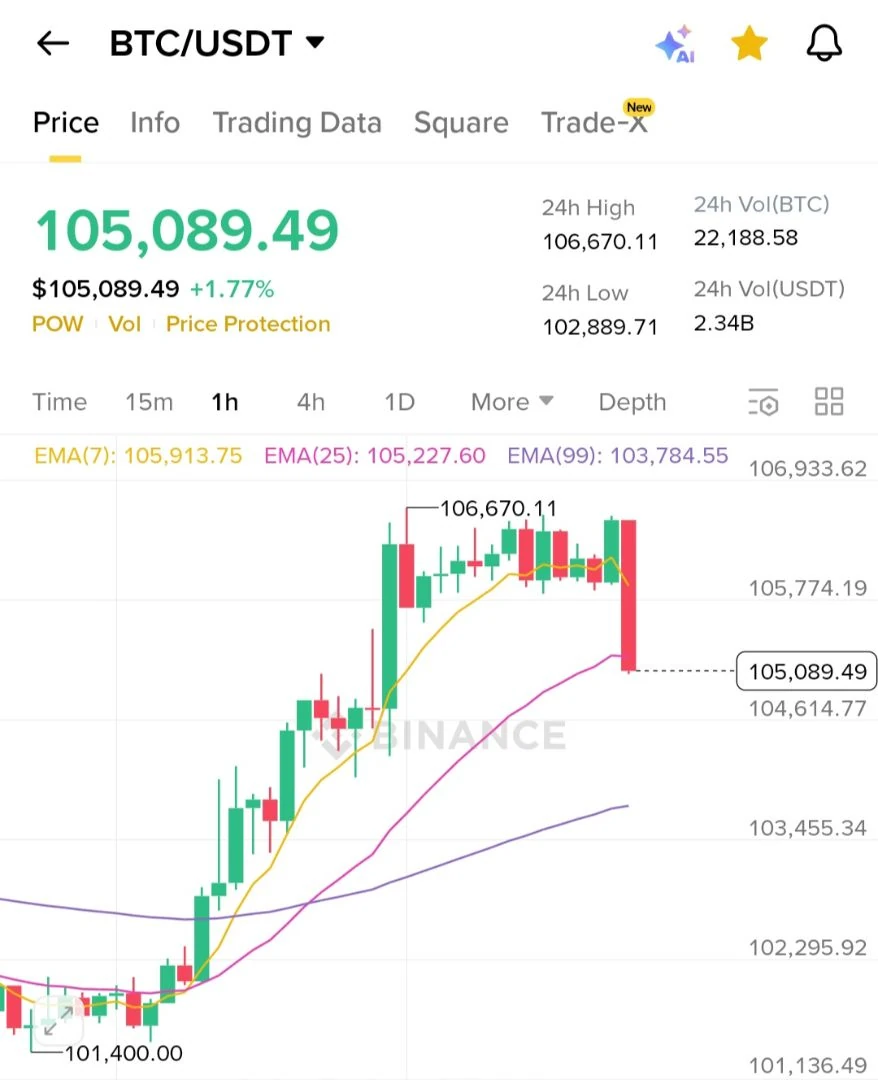This screenshot has height=1080, width=878.
Task: Tap the POW tag label
Action: click(x=57, y=324)
